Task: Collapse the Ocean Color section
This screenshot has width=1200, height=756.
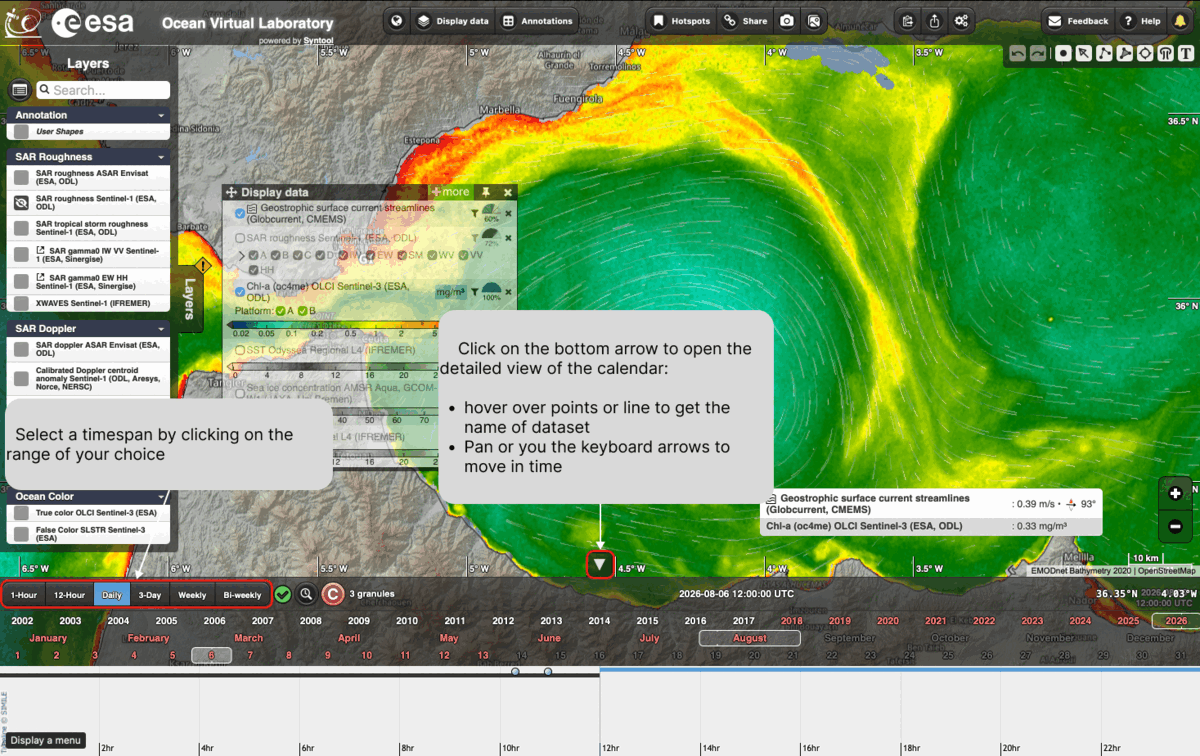Action: [161, 496]
